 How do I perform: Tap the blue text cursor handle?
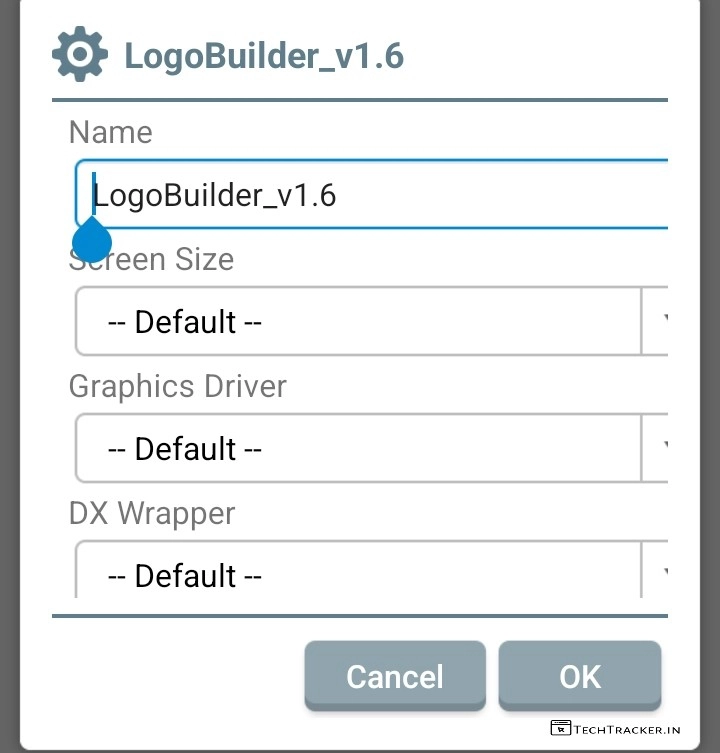click(92, 242)
